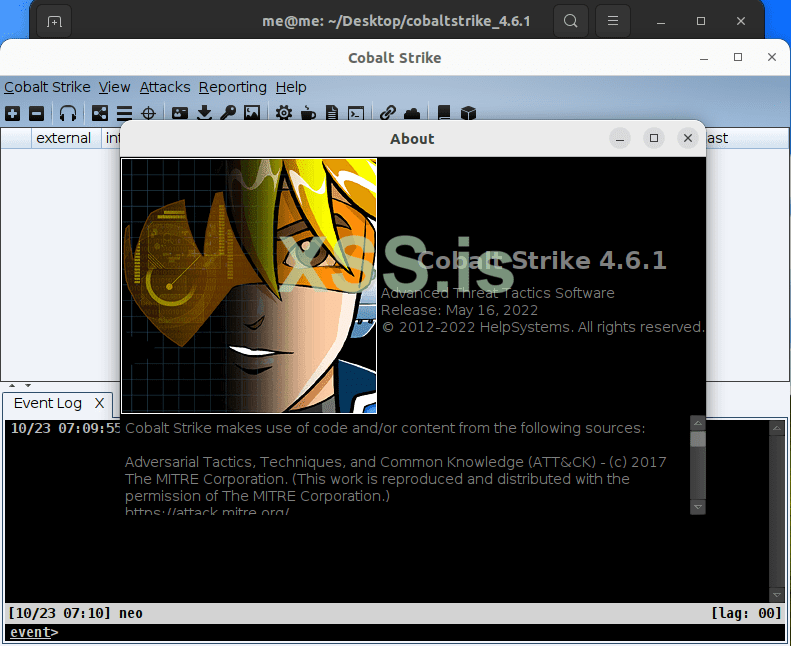This screenshot has height=646, width=791.
Task: Maximize the Cobalt Strike main window
Action: 738,57
